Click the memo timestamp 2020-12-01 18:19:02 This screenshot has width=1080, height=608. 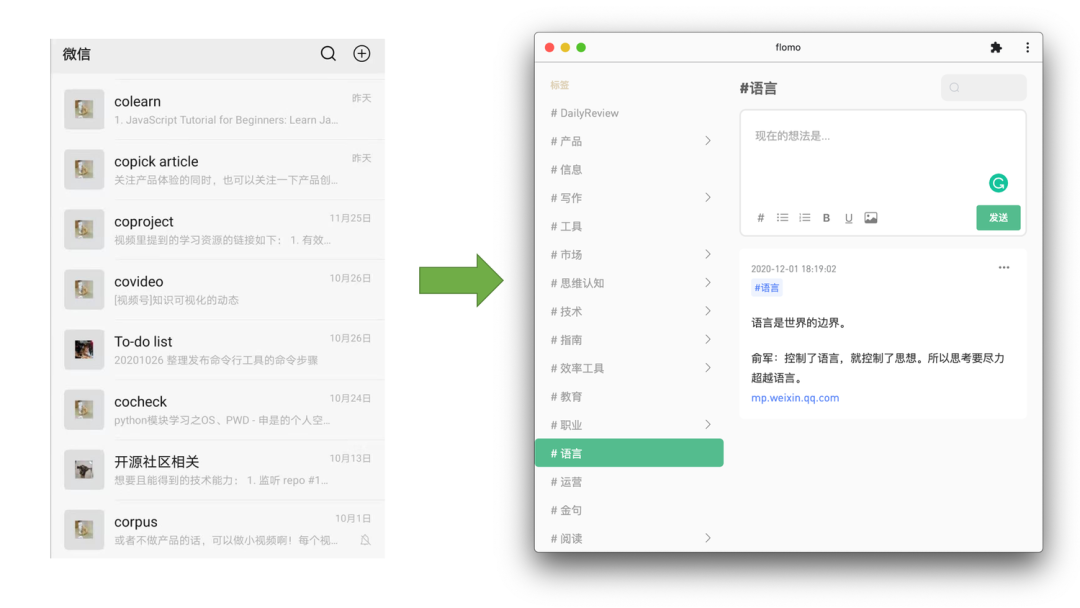(x=793, y=269)
